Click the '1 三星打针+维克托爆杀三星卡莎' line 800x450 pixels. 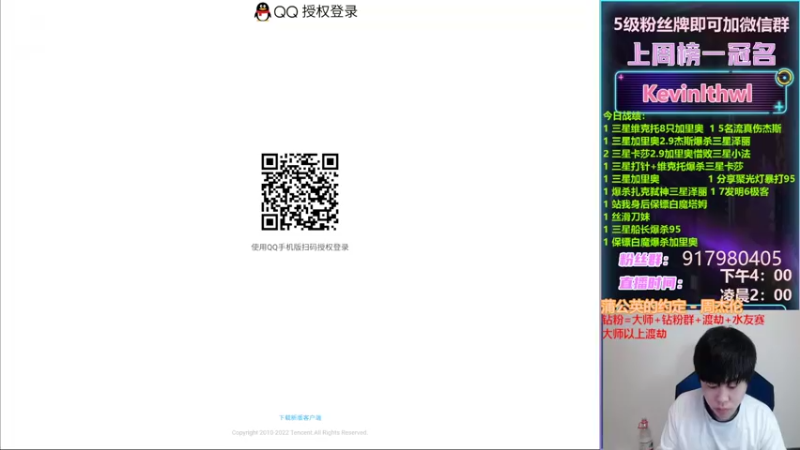[x=673, y=166]
